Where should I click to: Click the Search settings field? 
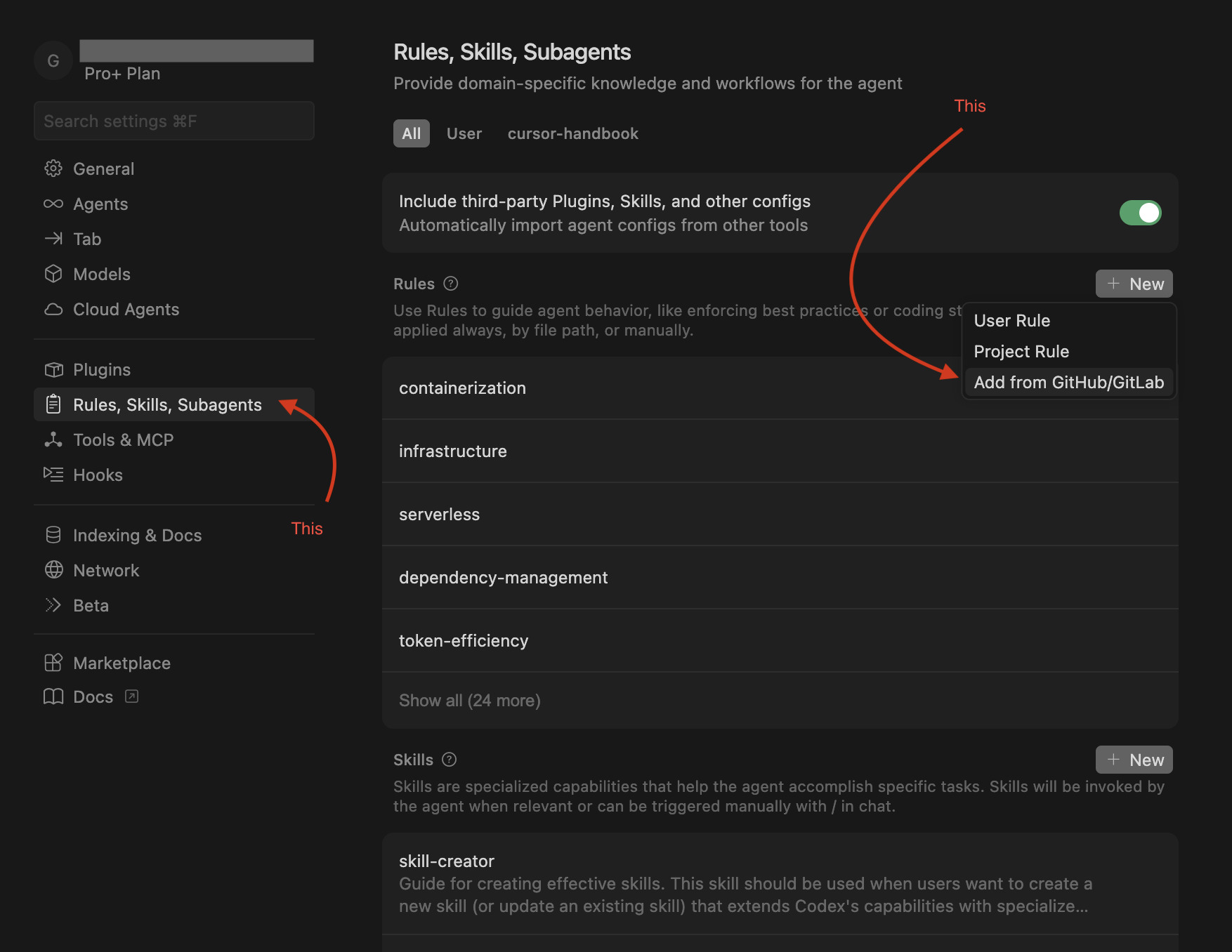tap(173, 121)
